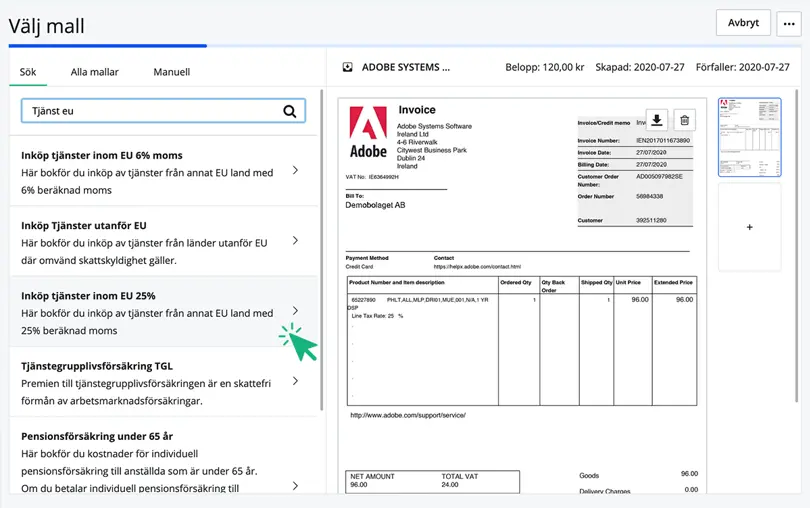
Task: Focus the search field containing Tjänst eu
Action: [x=163, y=111]
